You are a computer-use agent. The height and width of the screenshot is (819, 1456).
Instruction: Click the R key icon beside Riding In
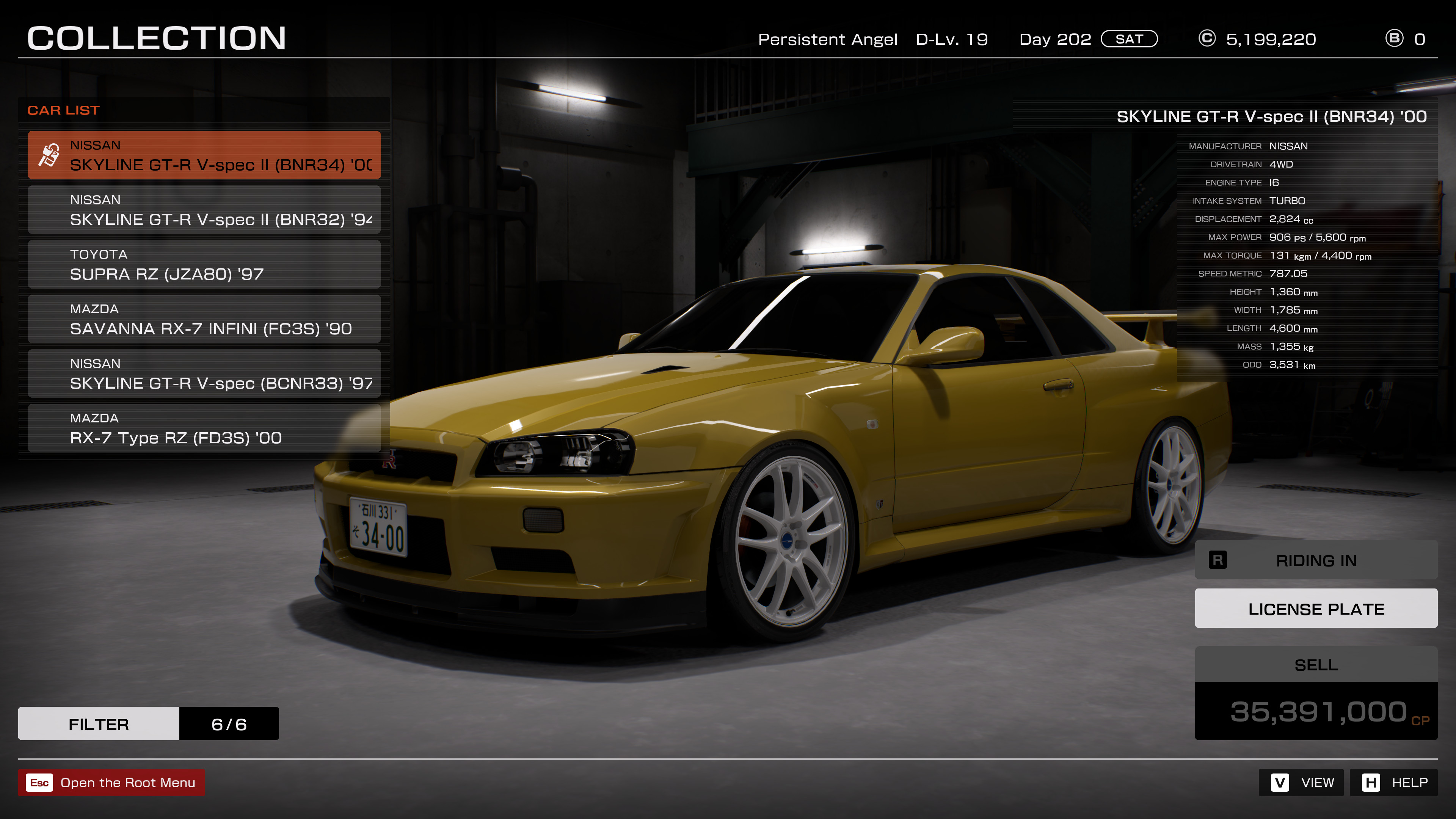point(1218,560)
